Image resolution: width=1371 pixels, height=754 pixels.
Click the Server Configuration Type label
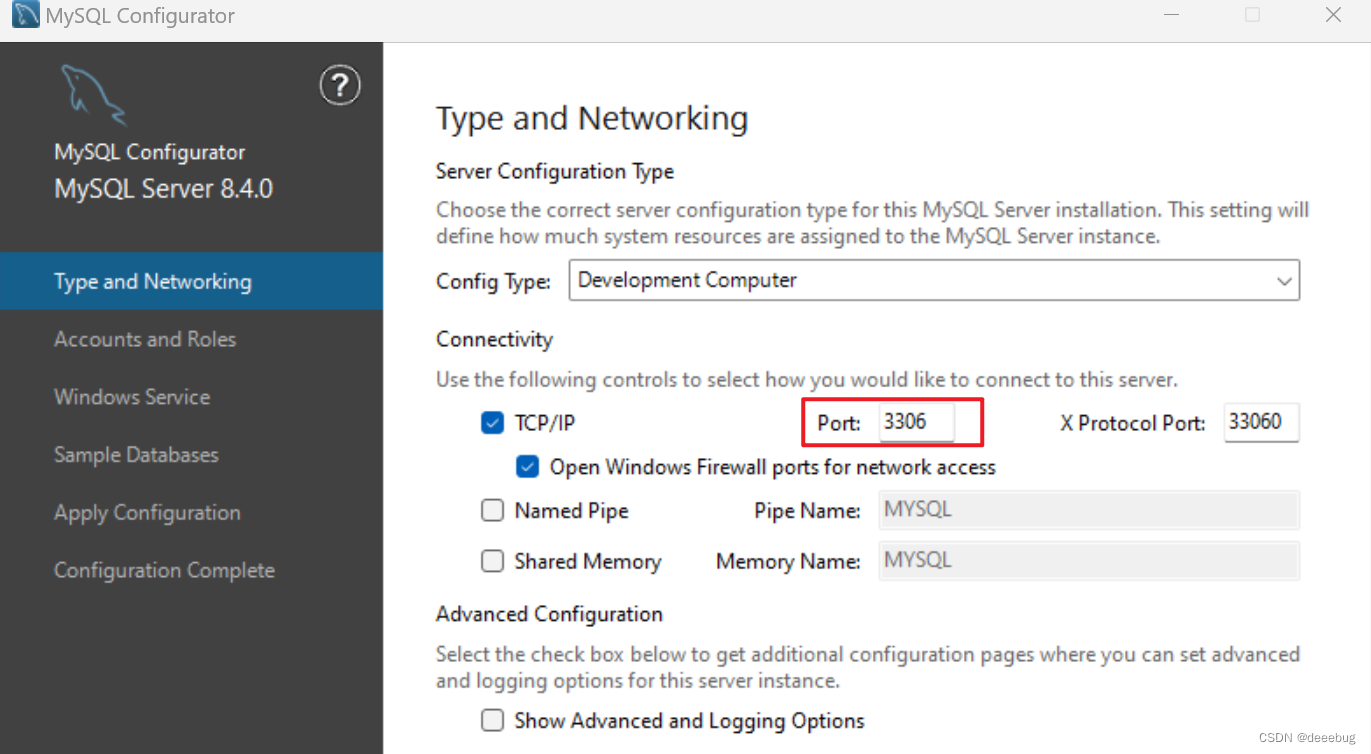click(555, 172)
